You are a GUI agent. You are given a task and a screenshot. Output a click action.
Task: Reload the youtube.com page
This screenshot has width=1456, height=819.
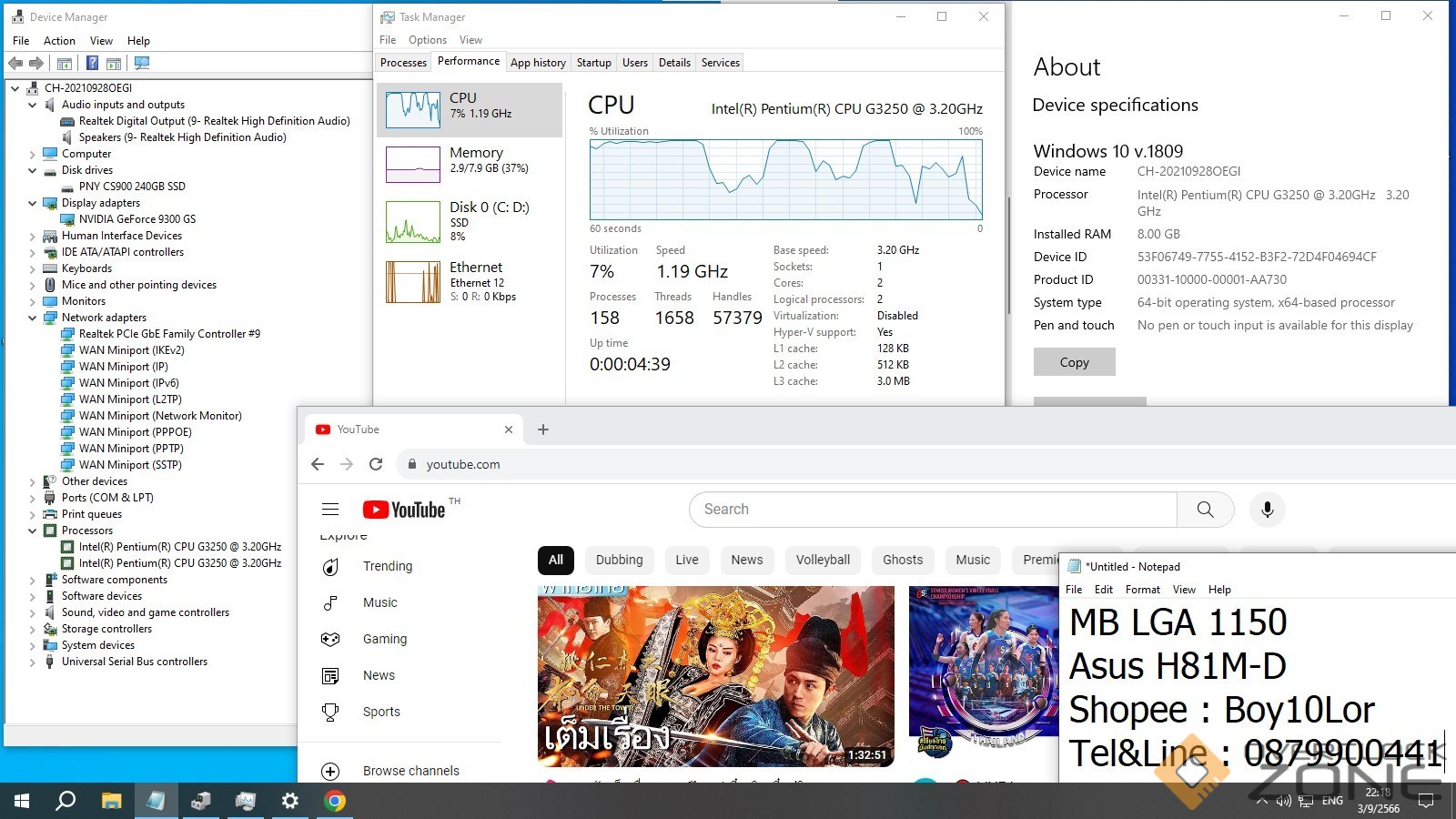(376, 464)
